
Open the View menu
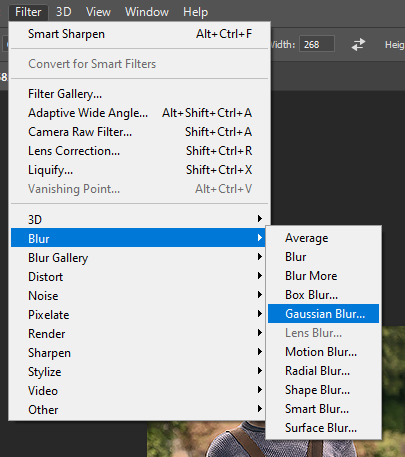pos(98,12)
